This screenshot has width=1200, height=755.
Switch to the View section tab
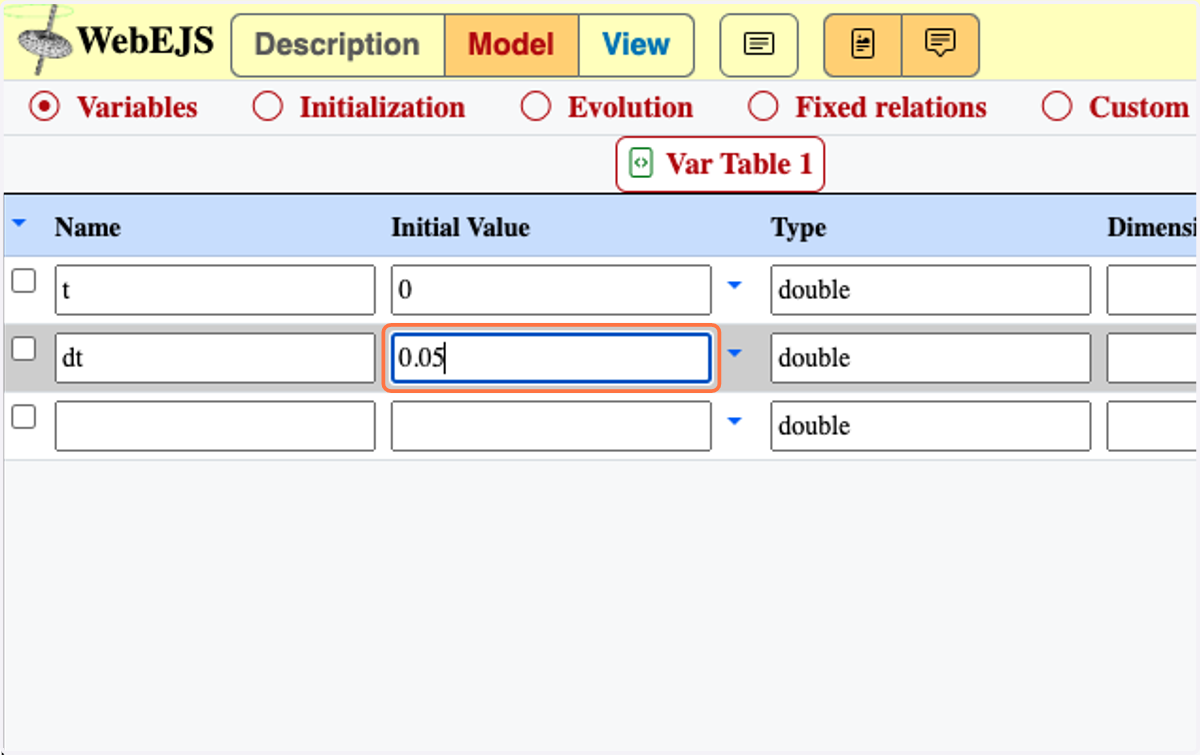pyautogui.click(x=636, y=45)
